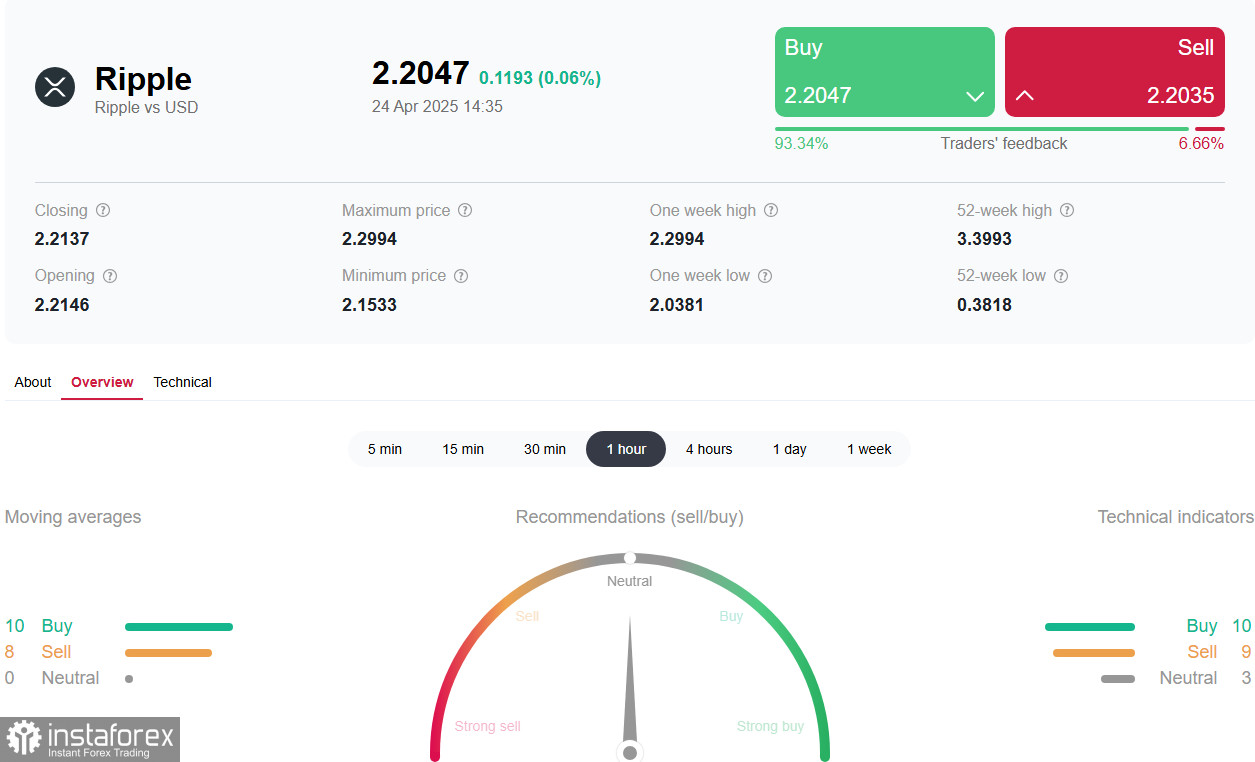The height and width of the screenshot is (762, 1255).
Task: Click the green Buy button
Action: pos(885,72)
